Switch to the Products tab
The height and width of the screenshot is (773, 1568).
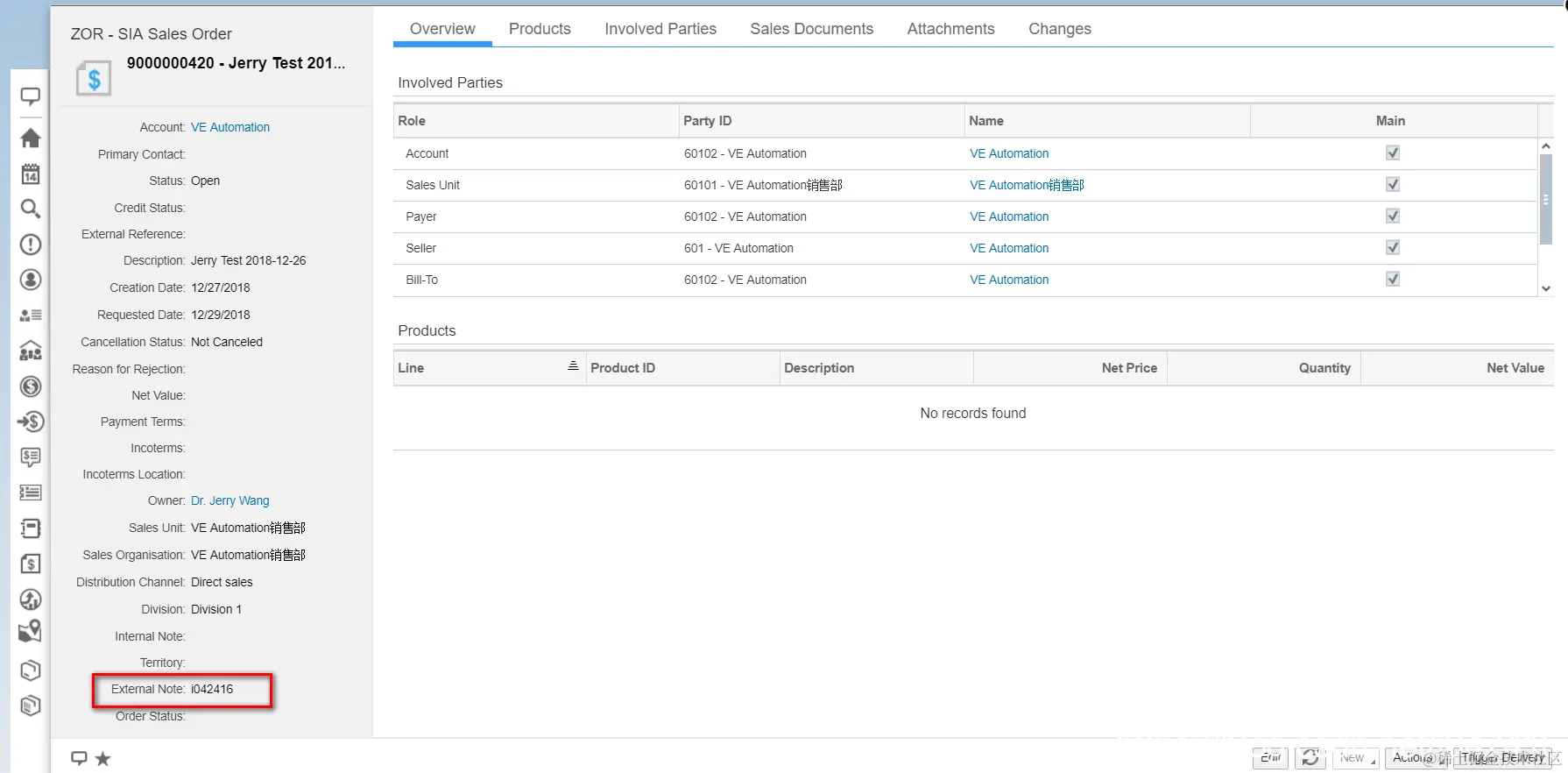(x=540, y=29)
